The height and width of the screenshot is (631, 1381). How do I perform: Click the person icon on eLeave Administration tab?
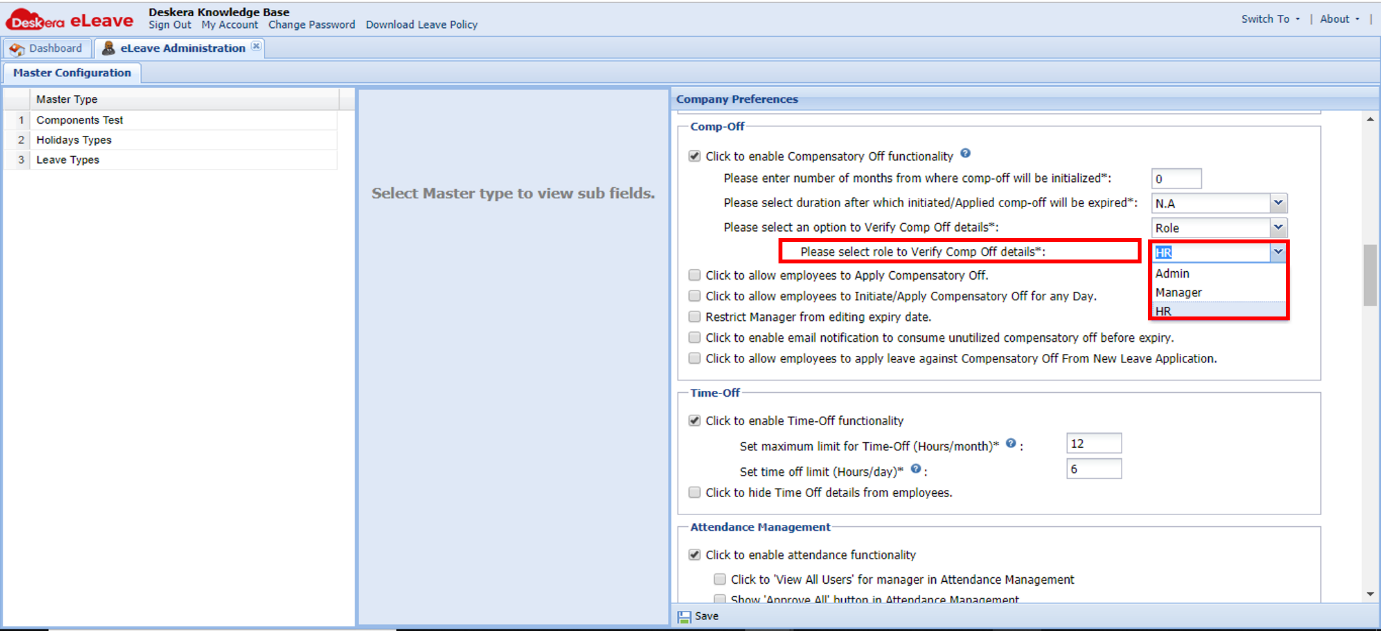(x=108, y=47)
